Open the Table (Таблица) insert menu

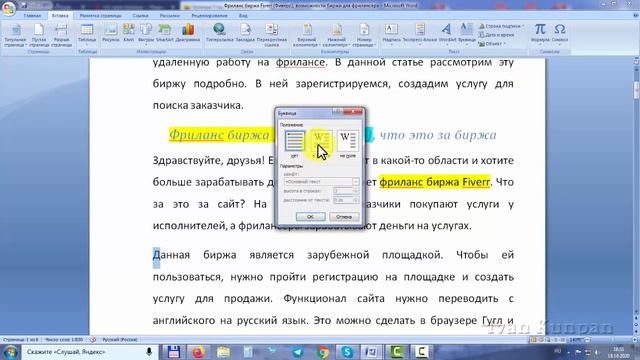pos(87,33)
